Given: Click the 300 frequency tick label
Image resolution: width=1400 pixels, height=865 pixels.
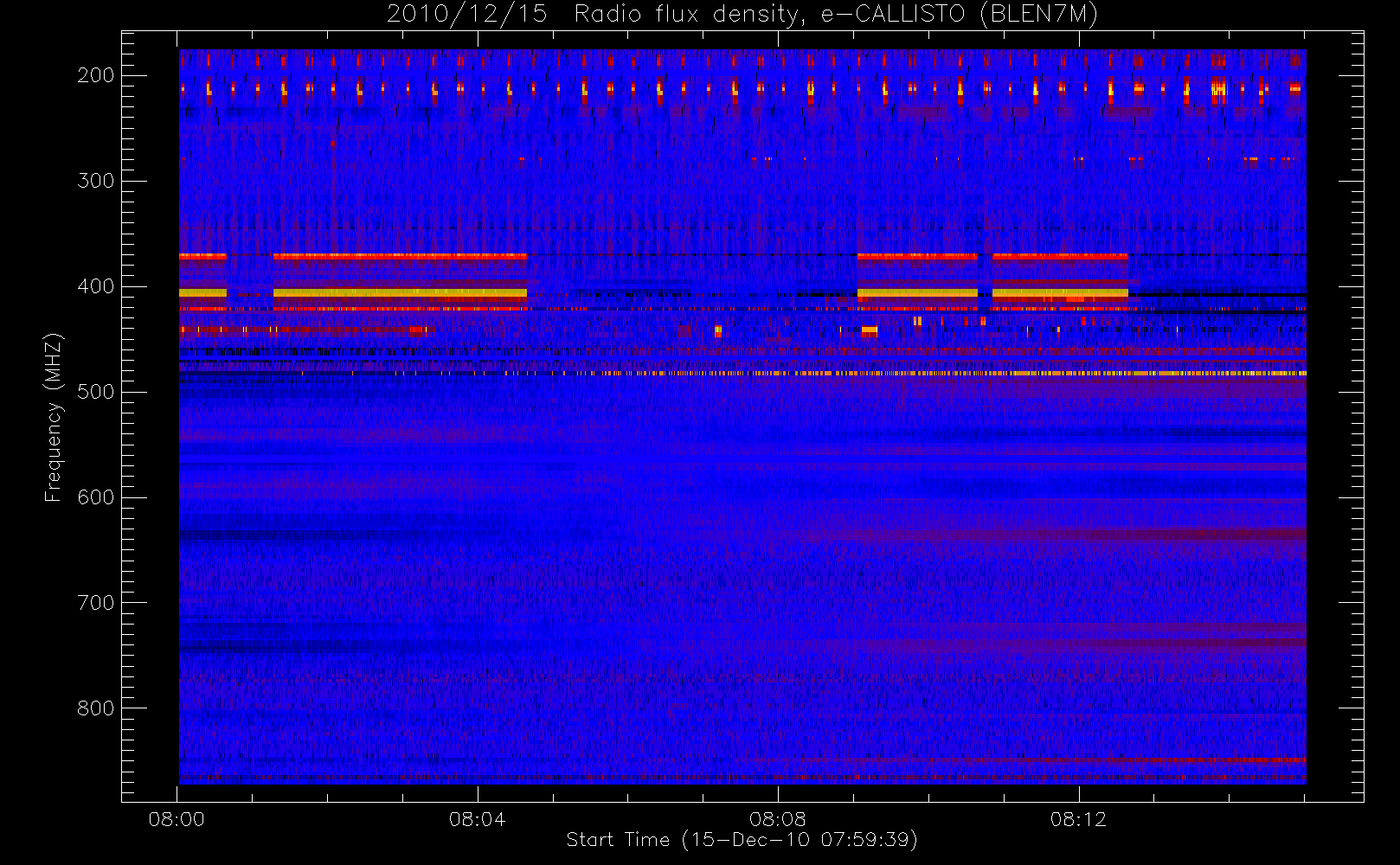Looking at the screenshot, I should (x=95, y=181).
